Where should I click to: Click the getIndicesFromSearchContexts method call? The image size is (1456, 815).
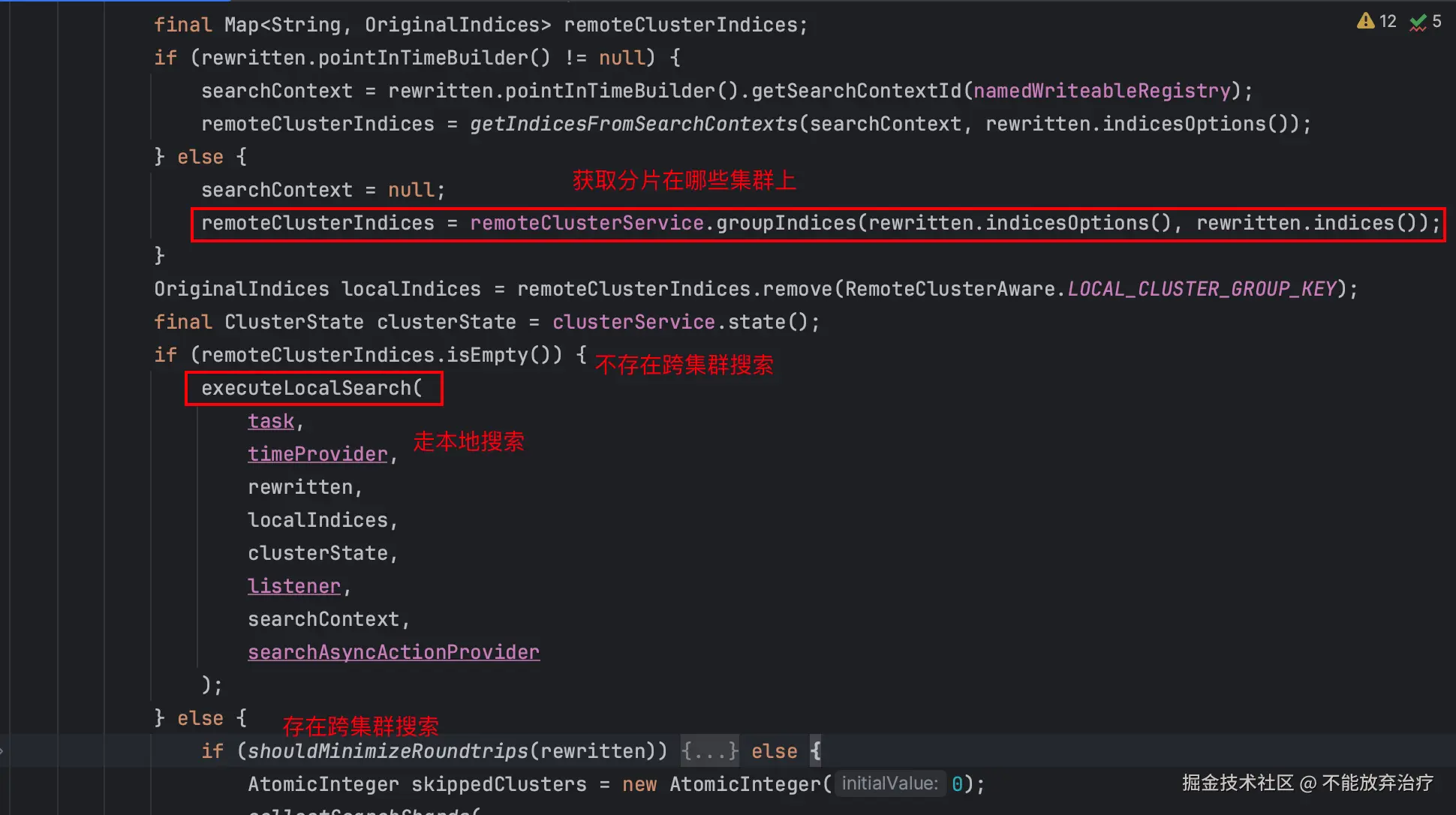pos(633,124)
